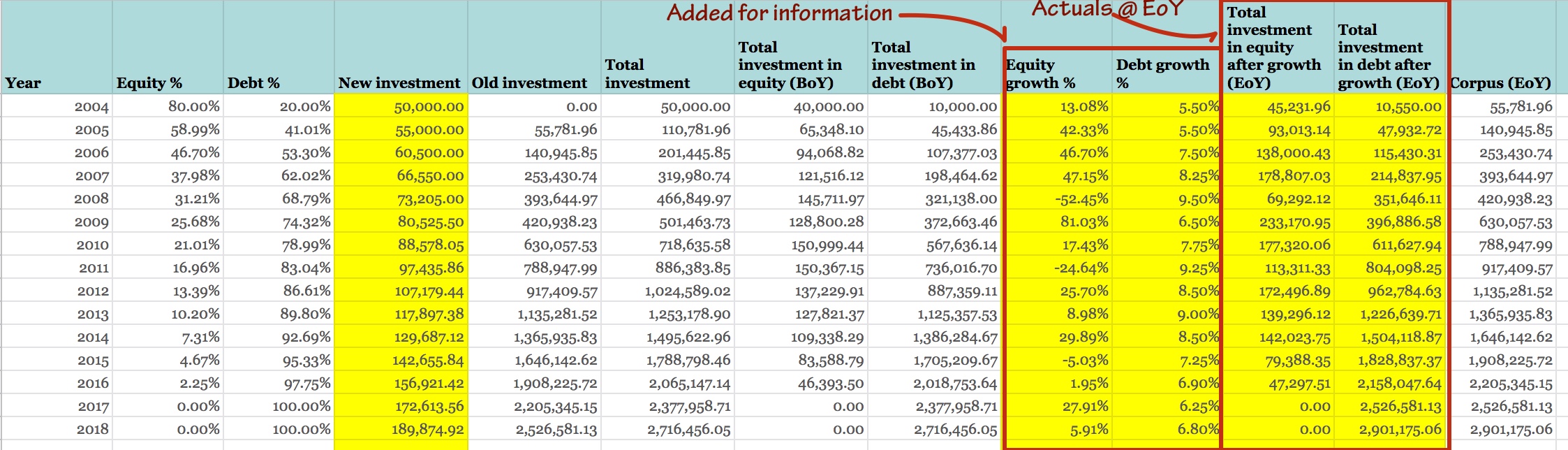This screenshot has width=1568, height=450.
Task: Click debt EoY cell 2,158,047.64
Action: (x=1390, y=383)
